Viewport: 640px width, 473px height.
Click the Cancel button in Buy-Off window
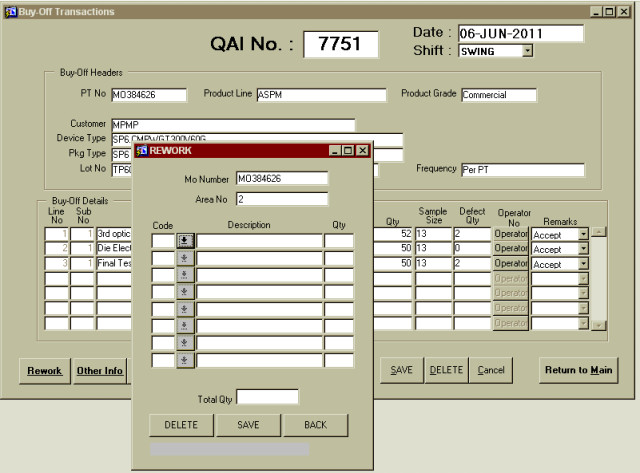point(490,370)
